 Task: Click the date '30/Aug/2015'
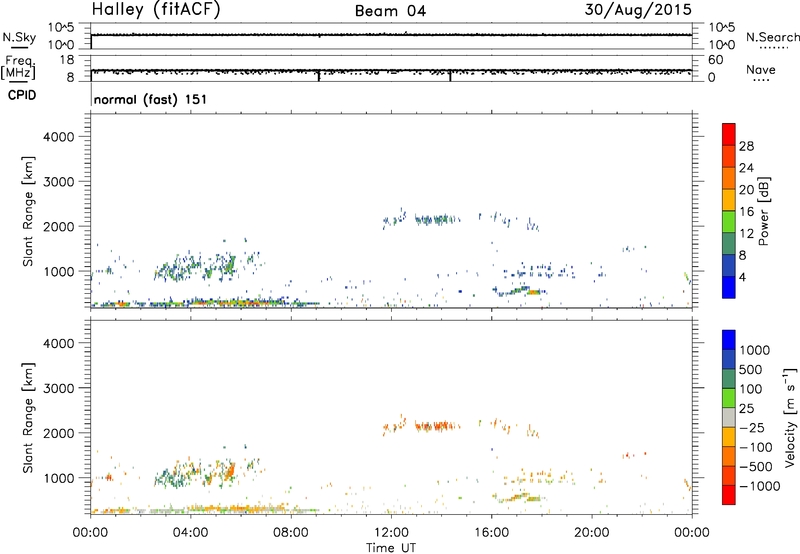[x=638, y=10]
